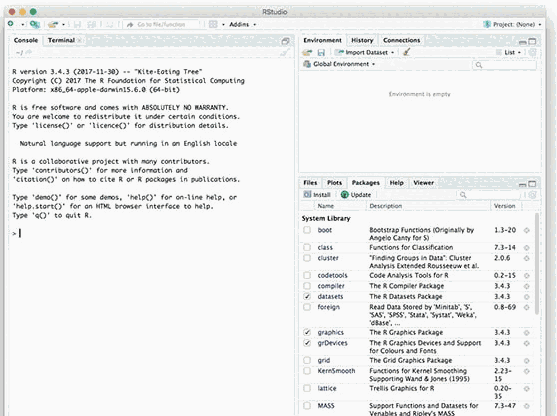The width and height of the screenshot is (557, 416).
Task: Click the Packages search field
Action: tap(488, 195)
